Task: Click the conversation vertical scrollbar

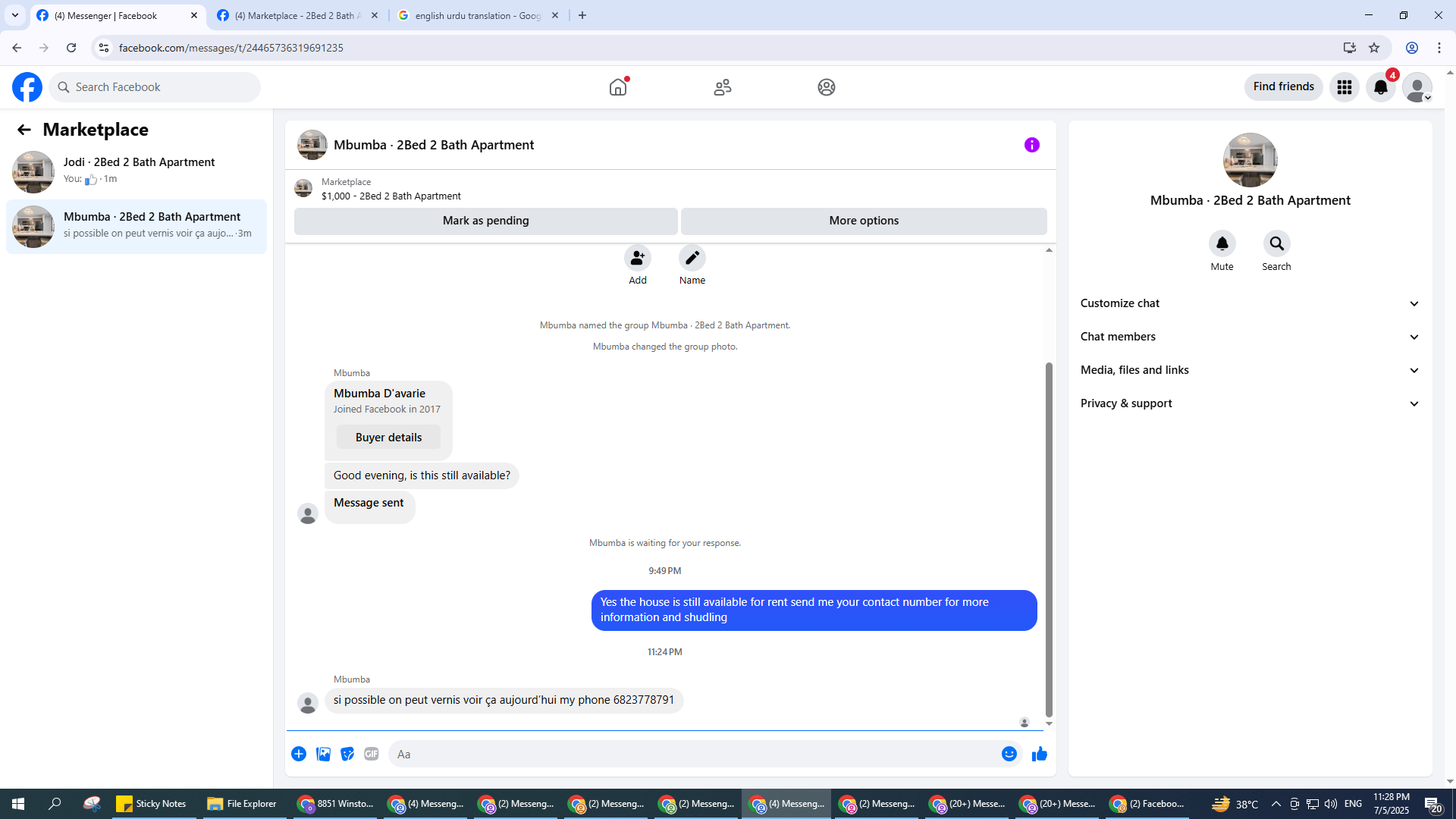Action: [1049, 538]
